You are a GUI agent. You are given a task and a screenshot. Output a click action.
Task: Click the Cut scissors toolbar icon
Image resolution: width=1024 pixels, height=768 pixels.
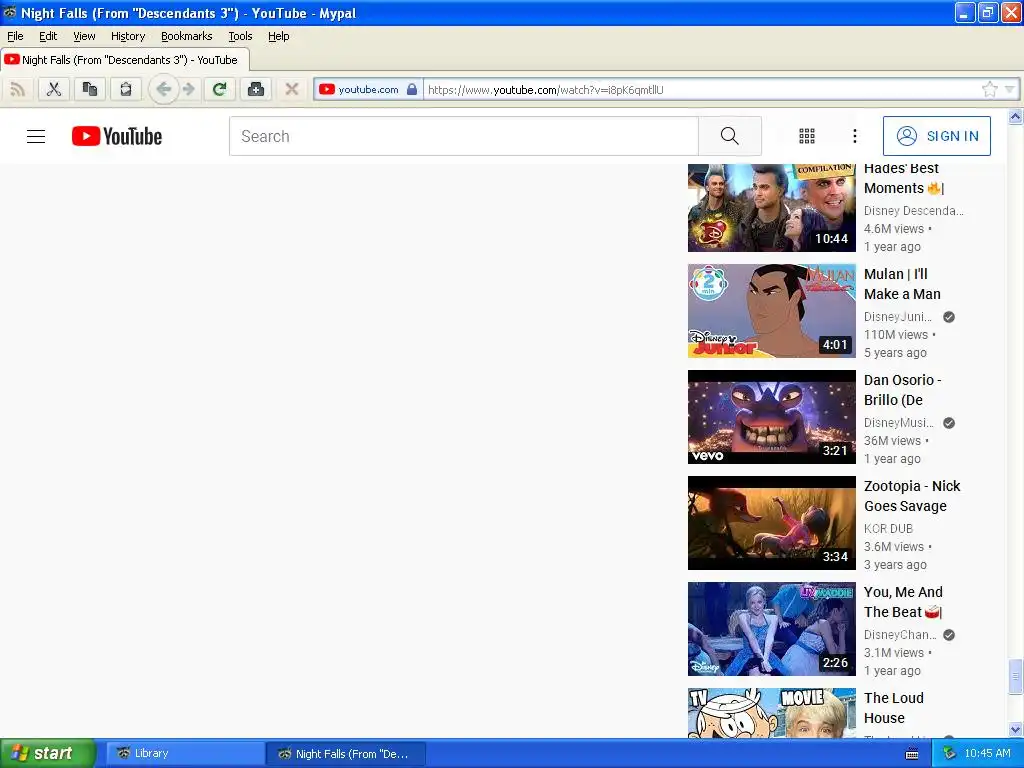54,89
